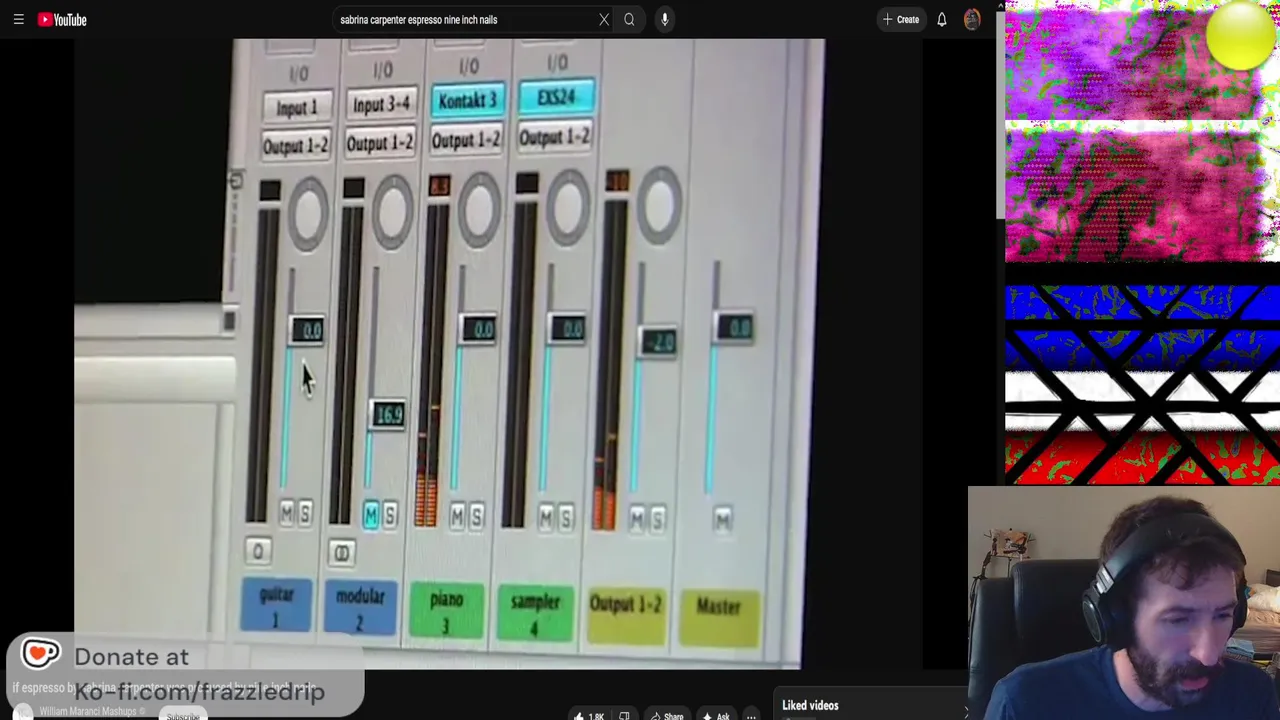
Task: Open the account avatar menu
Action: pos(972,19)
